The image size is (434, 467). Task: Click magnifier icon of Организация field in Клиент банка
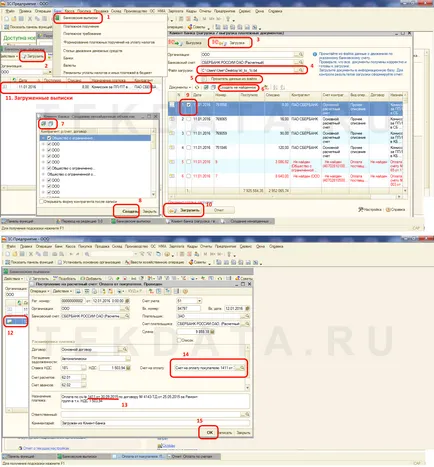[x=301, y=54]
